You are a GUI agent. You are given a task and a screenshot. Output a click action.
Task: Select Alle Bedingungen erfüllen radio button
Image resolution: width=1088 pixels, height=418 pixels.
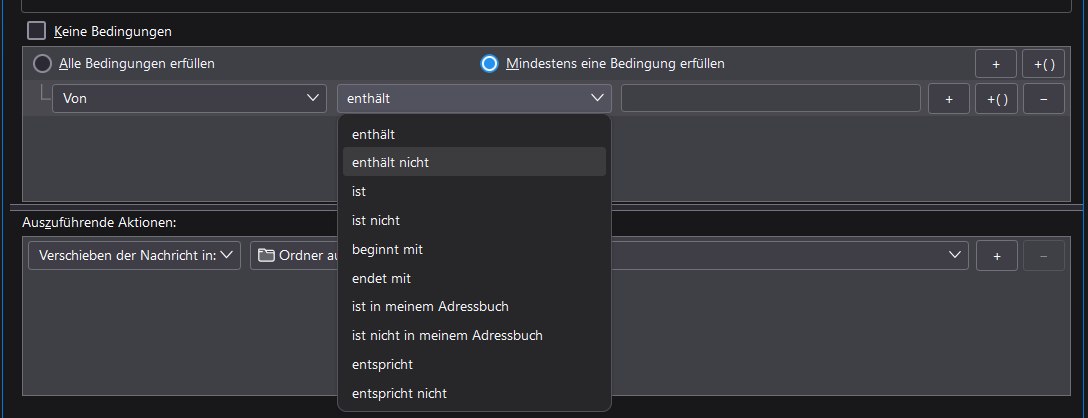[42, 64]
